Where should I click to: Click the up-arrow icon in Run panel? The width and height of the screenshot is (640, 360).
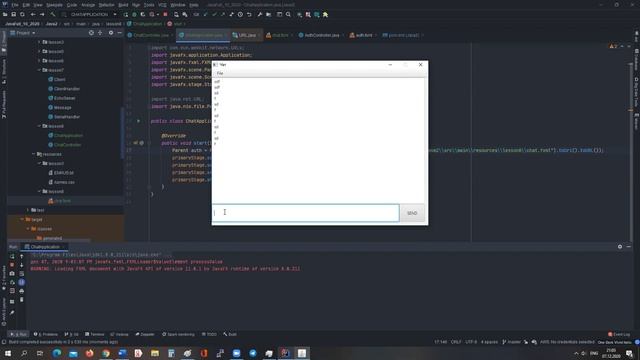(x=22, y=256)
